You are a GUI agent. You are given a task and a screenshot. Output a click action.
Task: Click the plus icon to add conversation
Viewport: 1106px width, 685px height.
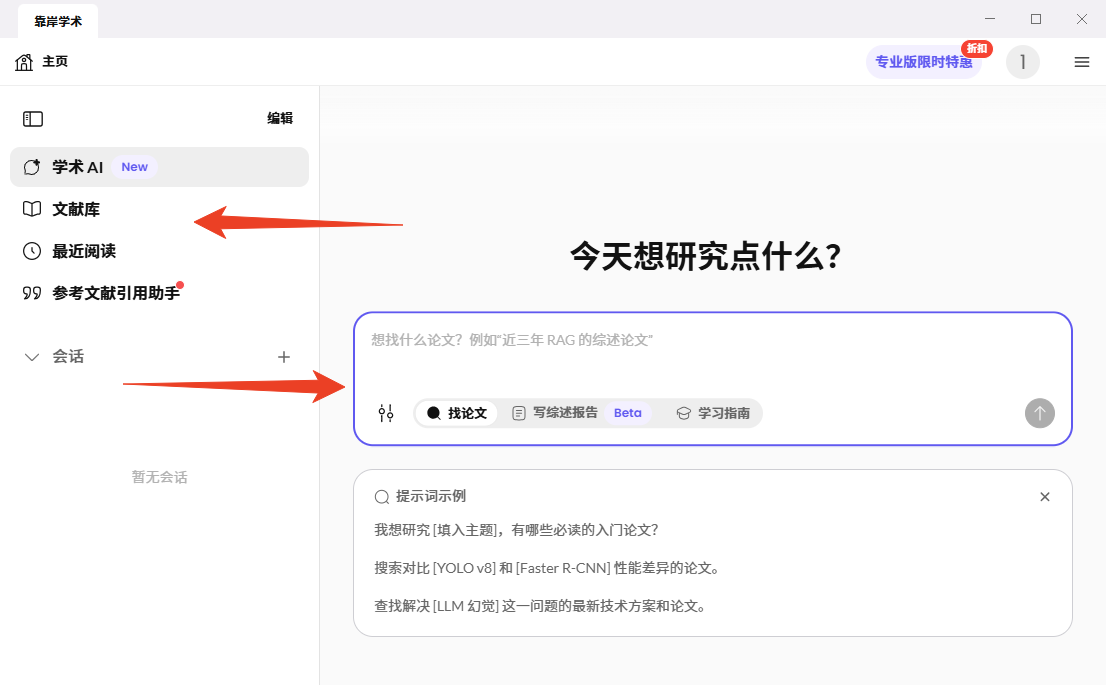(x=284, y=357)
